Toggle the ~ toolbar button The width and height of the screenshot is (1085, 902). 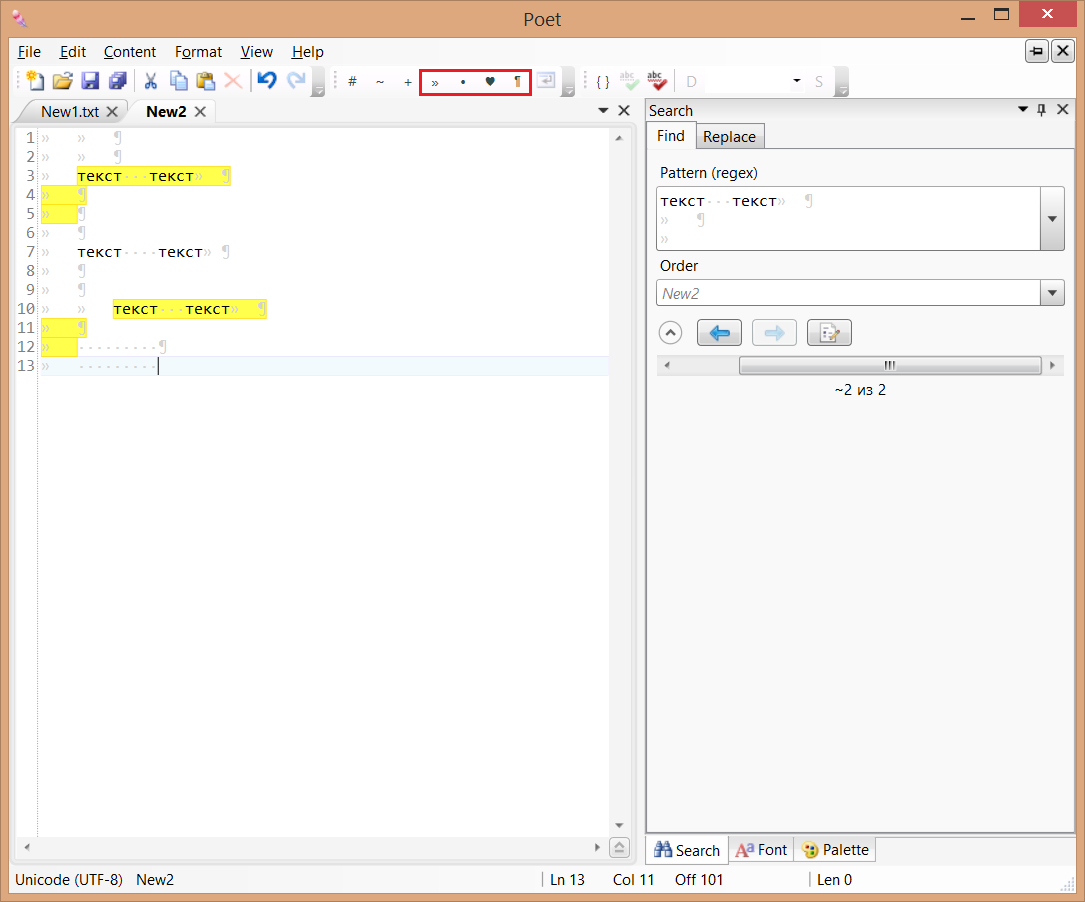pyautogui.click(x=380, y=82)
